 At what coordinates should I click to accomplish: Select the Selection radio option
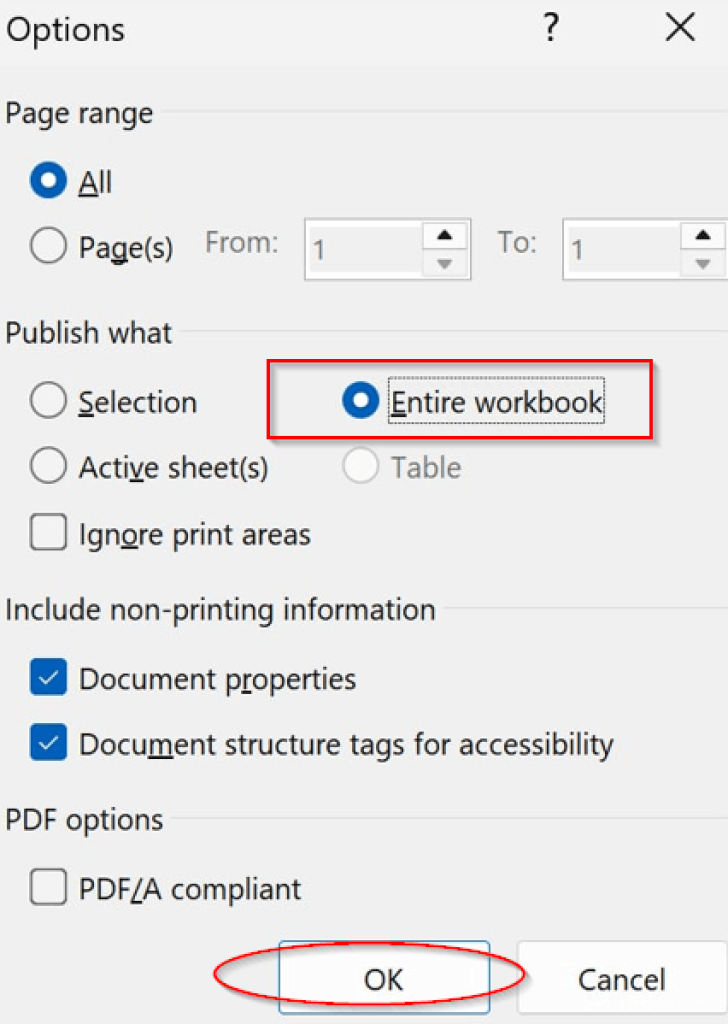point(48,400)
